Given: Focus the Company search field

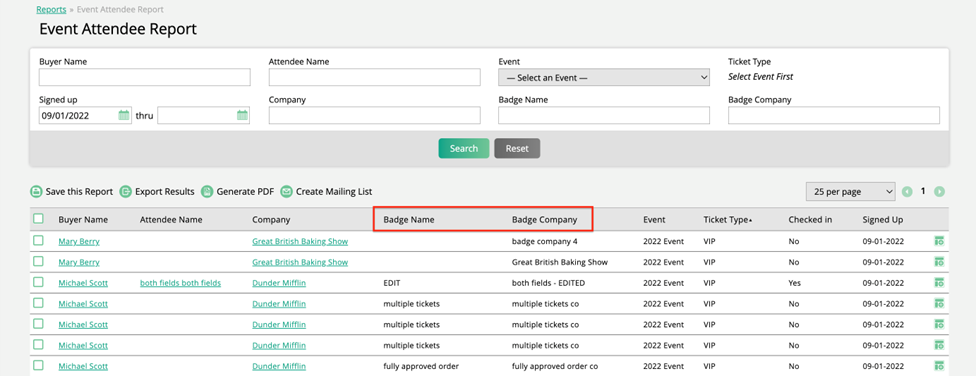Looking at the screenshot, I should (x=375, y=115).
